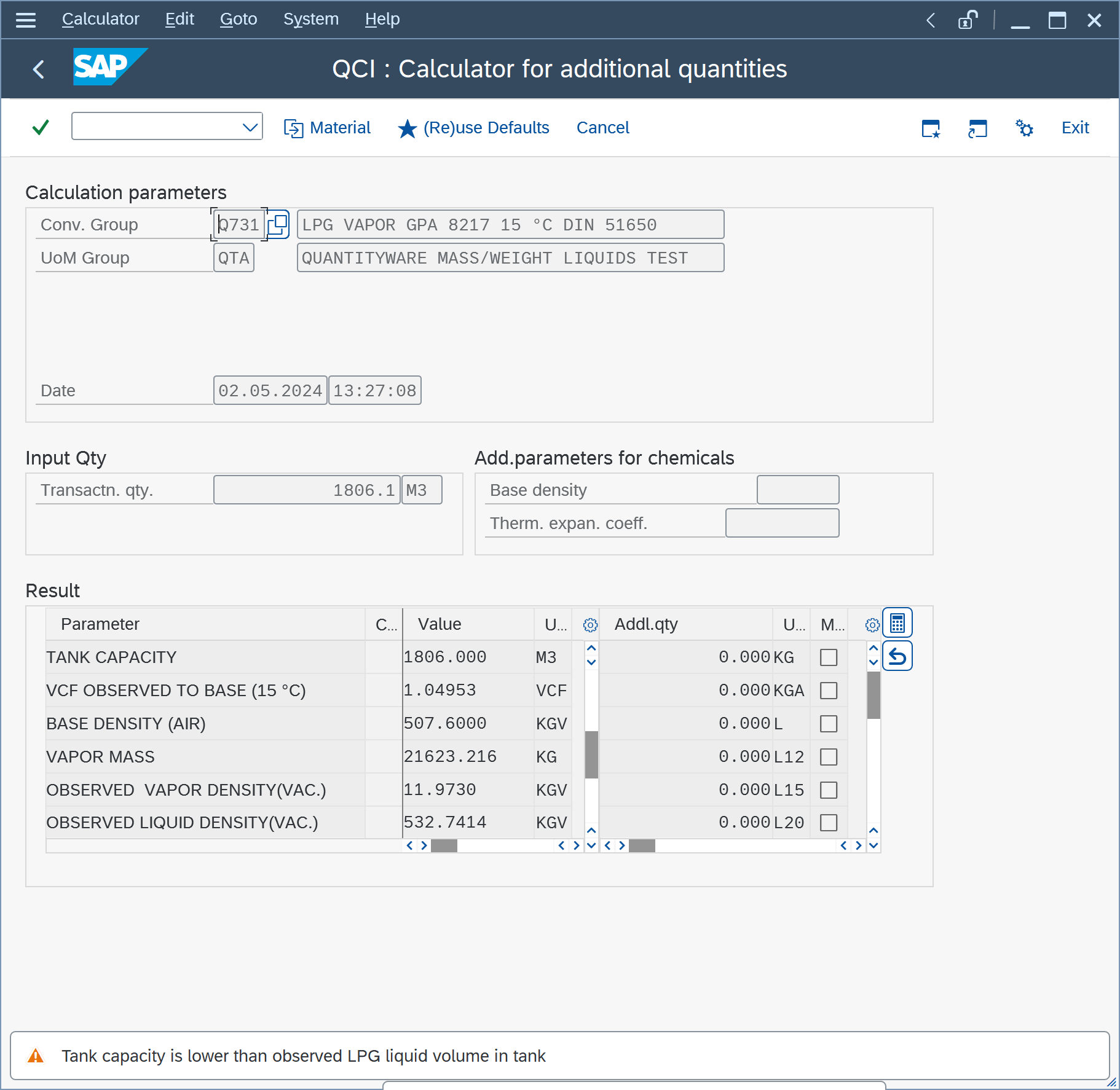1120x1090 pixels.
Task: Open the Goto menu
Action: [x=238, y=19]
